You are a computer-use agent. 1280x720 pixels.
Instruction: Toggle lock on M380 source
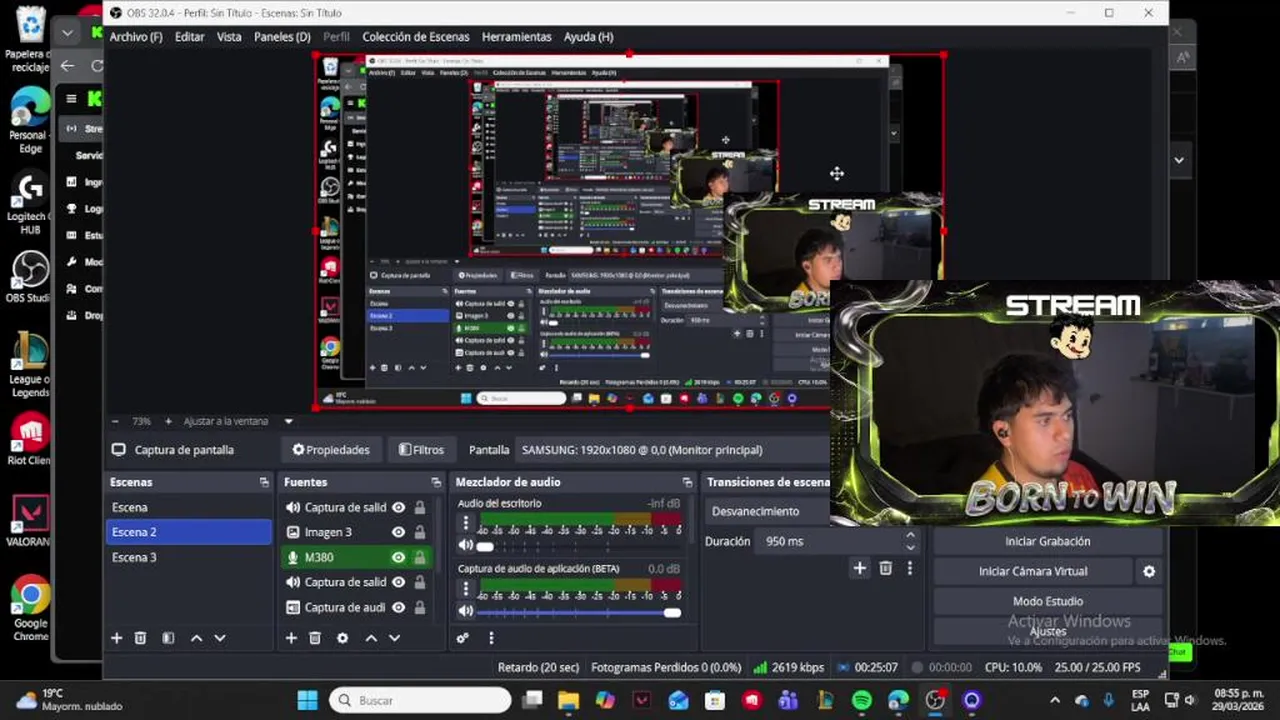pyautogui.click(x=420, y=557)
